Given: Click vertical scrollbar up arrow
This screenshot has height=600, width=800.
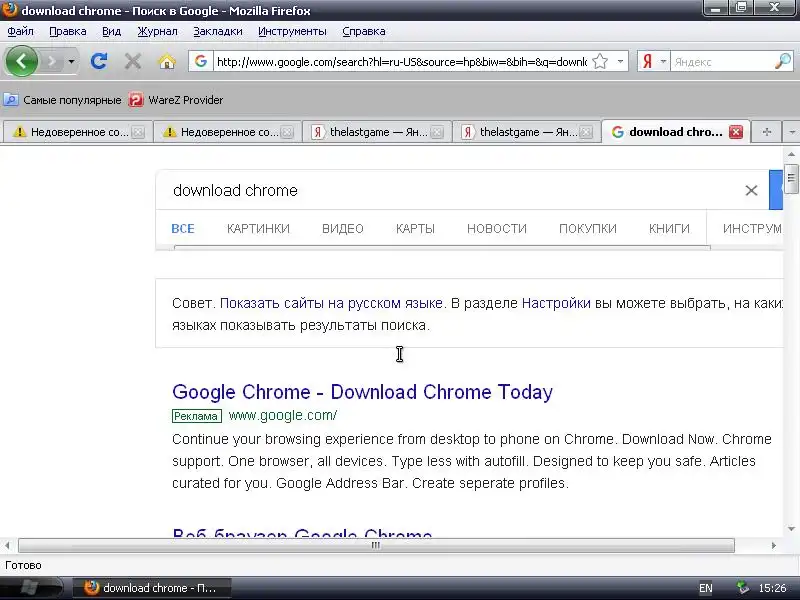Looking at the screenshot, I should tap(791, 154).
